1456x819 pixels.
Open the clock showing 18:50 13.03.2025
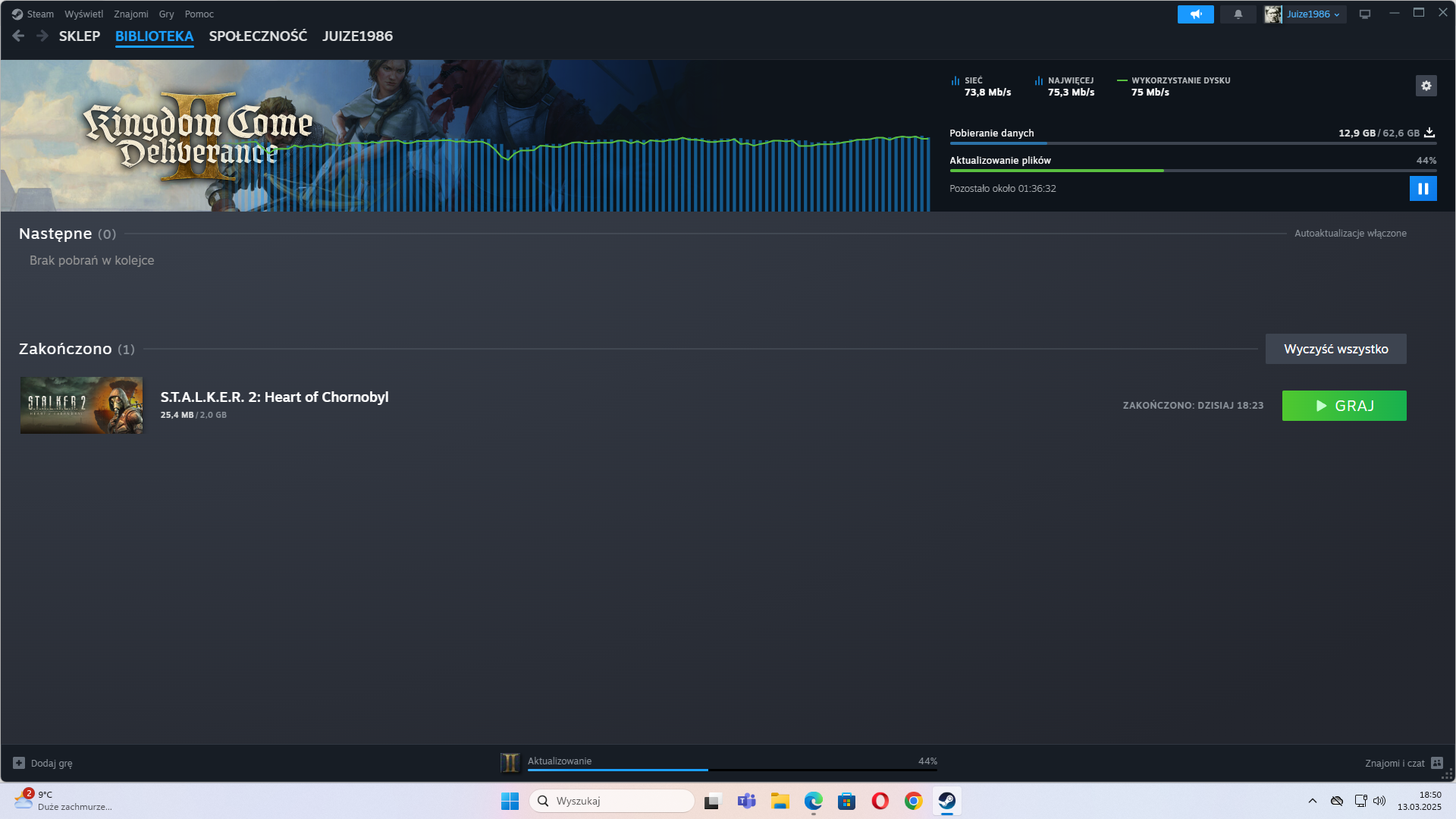pyautogui.click(x=1419, y=801)
